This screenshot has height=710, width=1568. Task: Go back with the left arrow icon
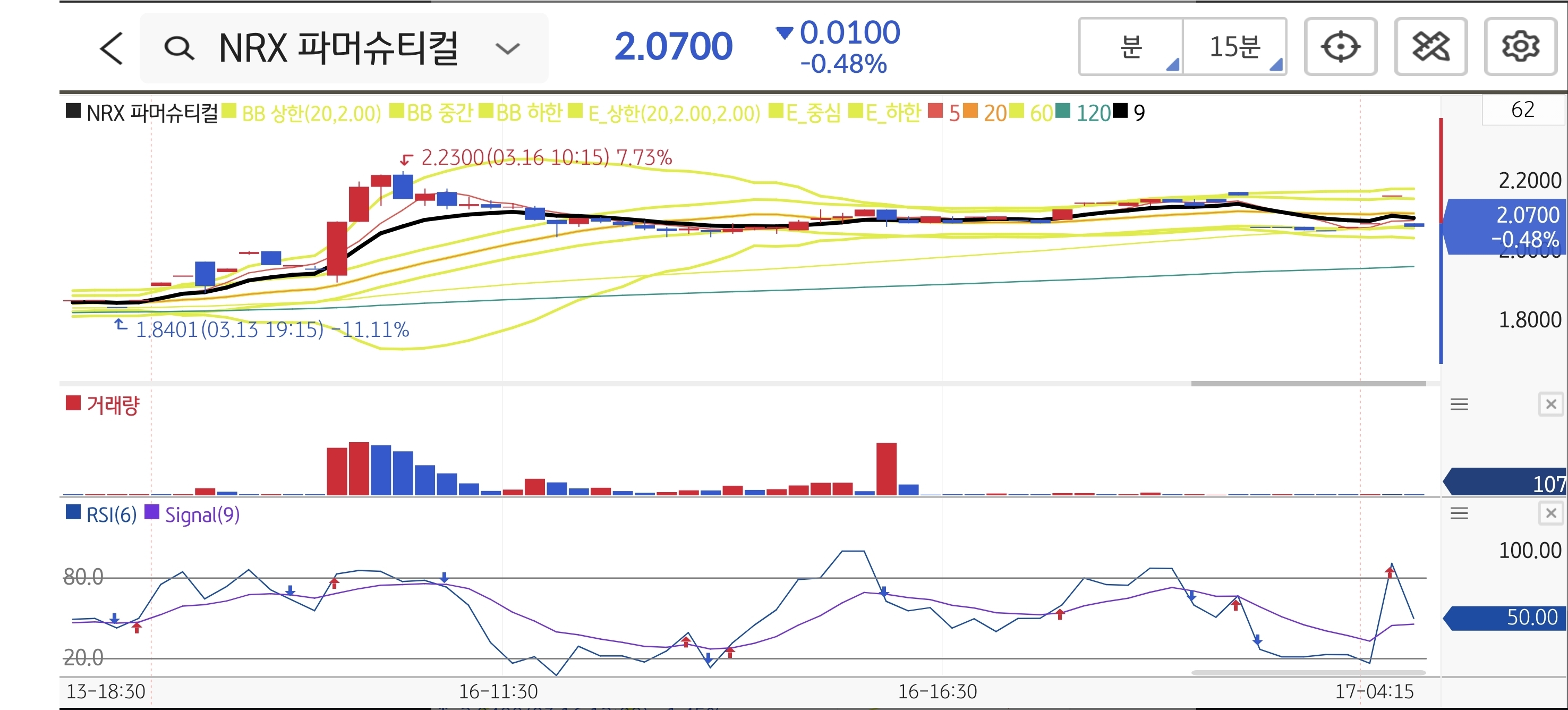(112, 48)
